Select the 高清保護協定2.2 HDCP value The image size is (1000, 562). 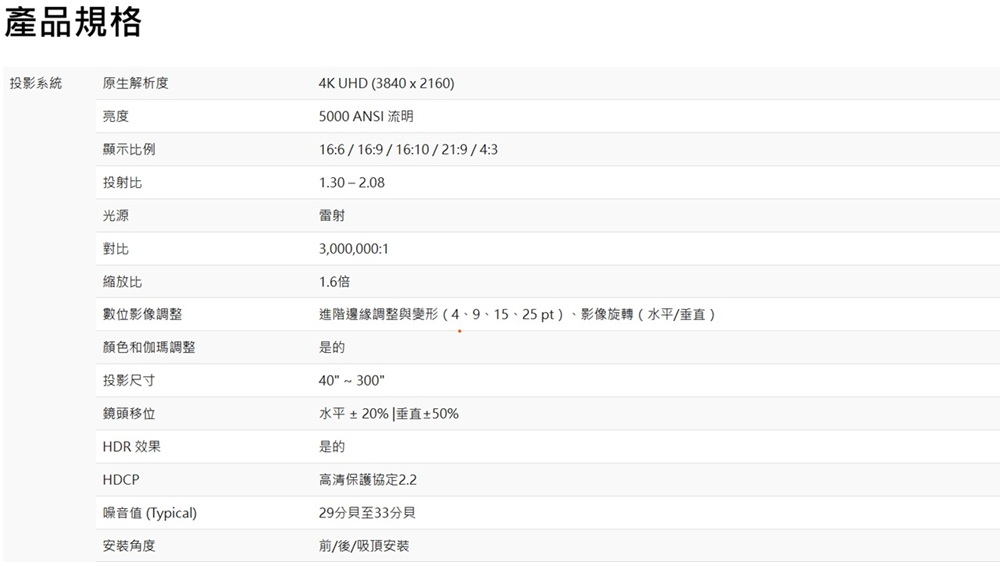point(367,480)
